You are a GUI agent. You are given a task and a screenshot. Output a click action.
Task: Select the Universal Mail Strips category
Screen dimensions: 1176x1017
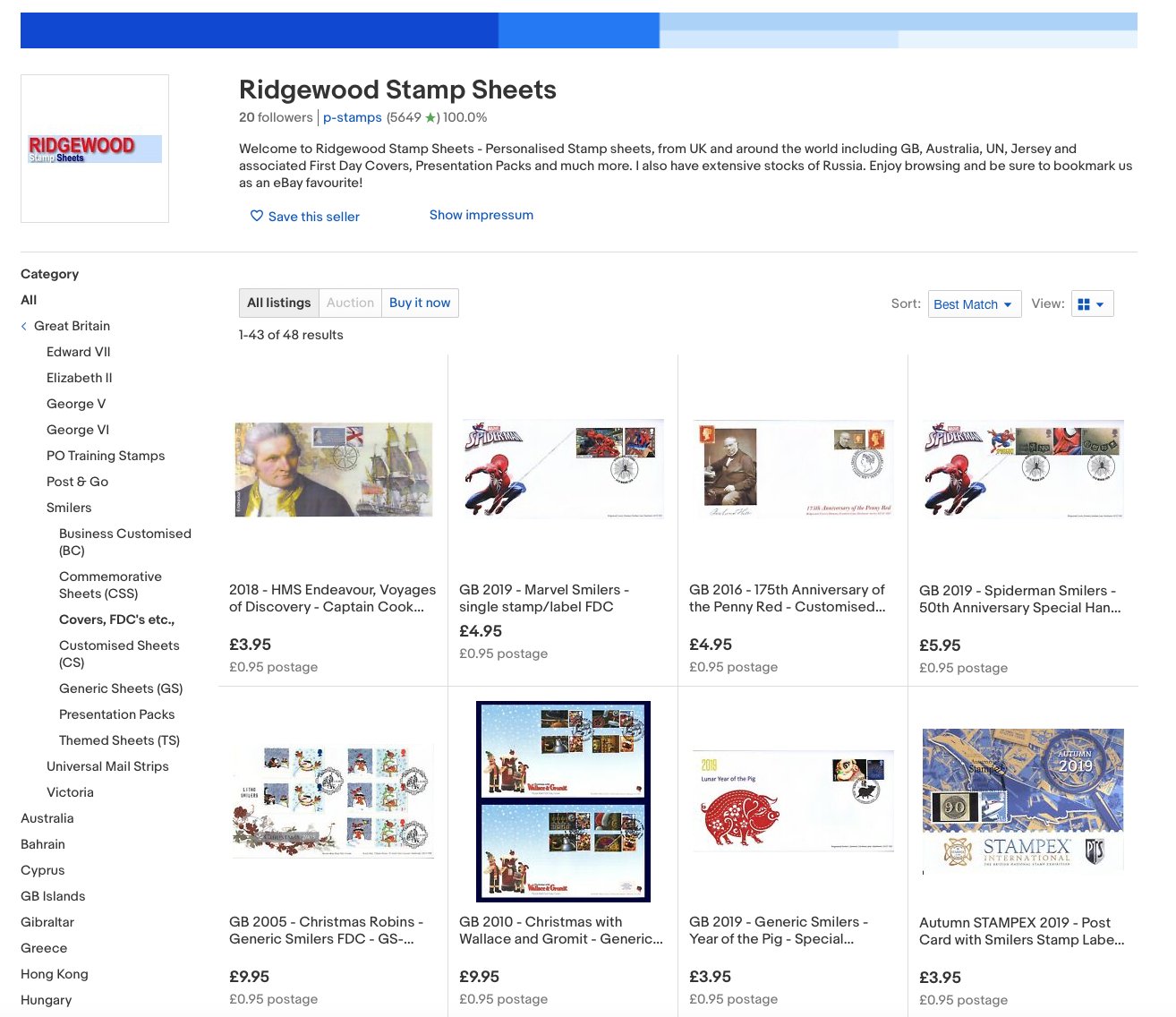107,766
